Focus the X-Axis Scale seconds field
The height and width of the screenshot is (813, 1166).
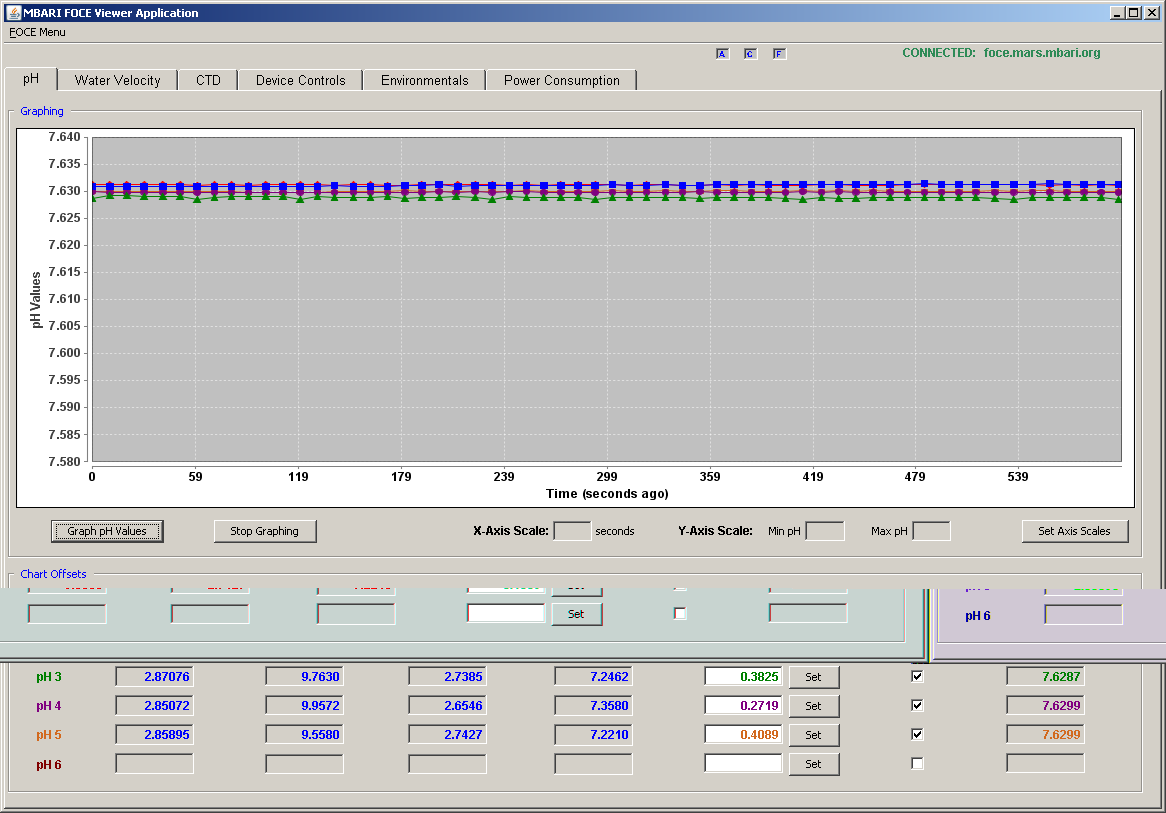573,531
